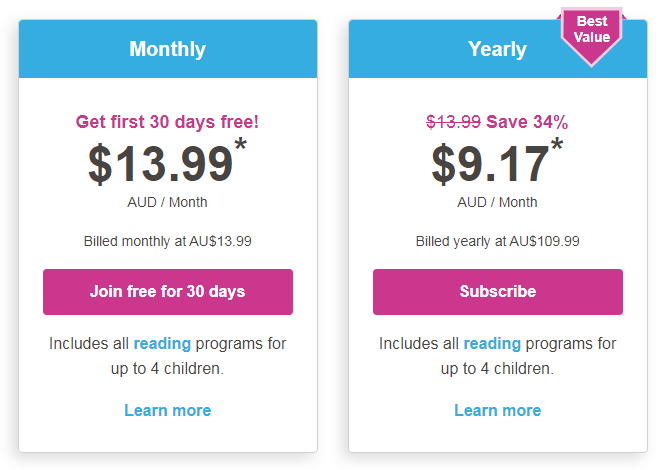This screenshot has height=470, width=671.
Task: Click the $13.99 Monthly price
Action: coord(160,165)
